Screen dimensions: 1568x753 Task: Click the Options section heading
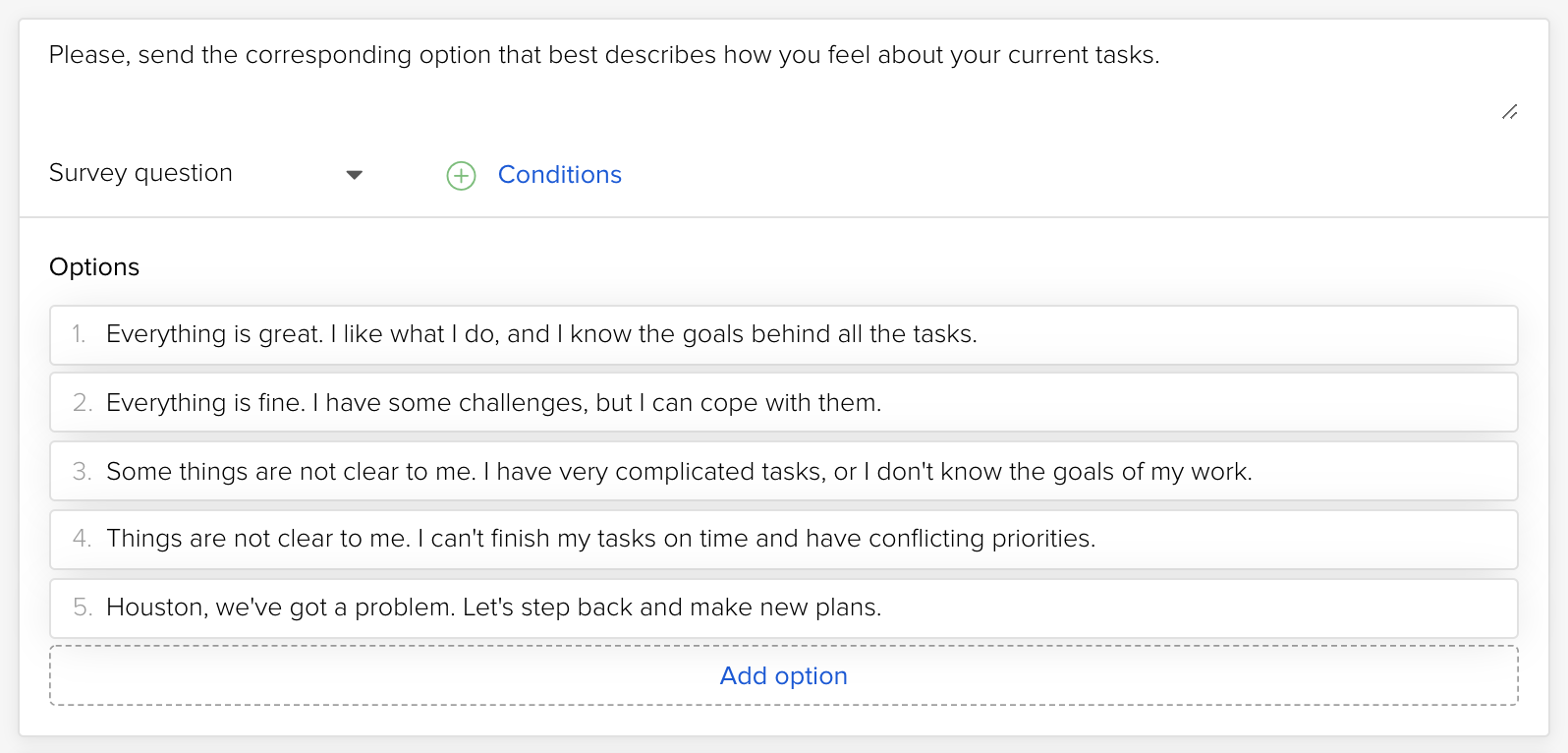point(94,267)
